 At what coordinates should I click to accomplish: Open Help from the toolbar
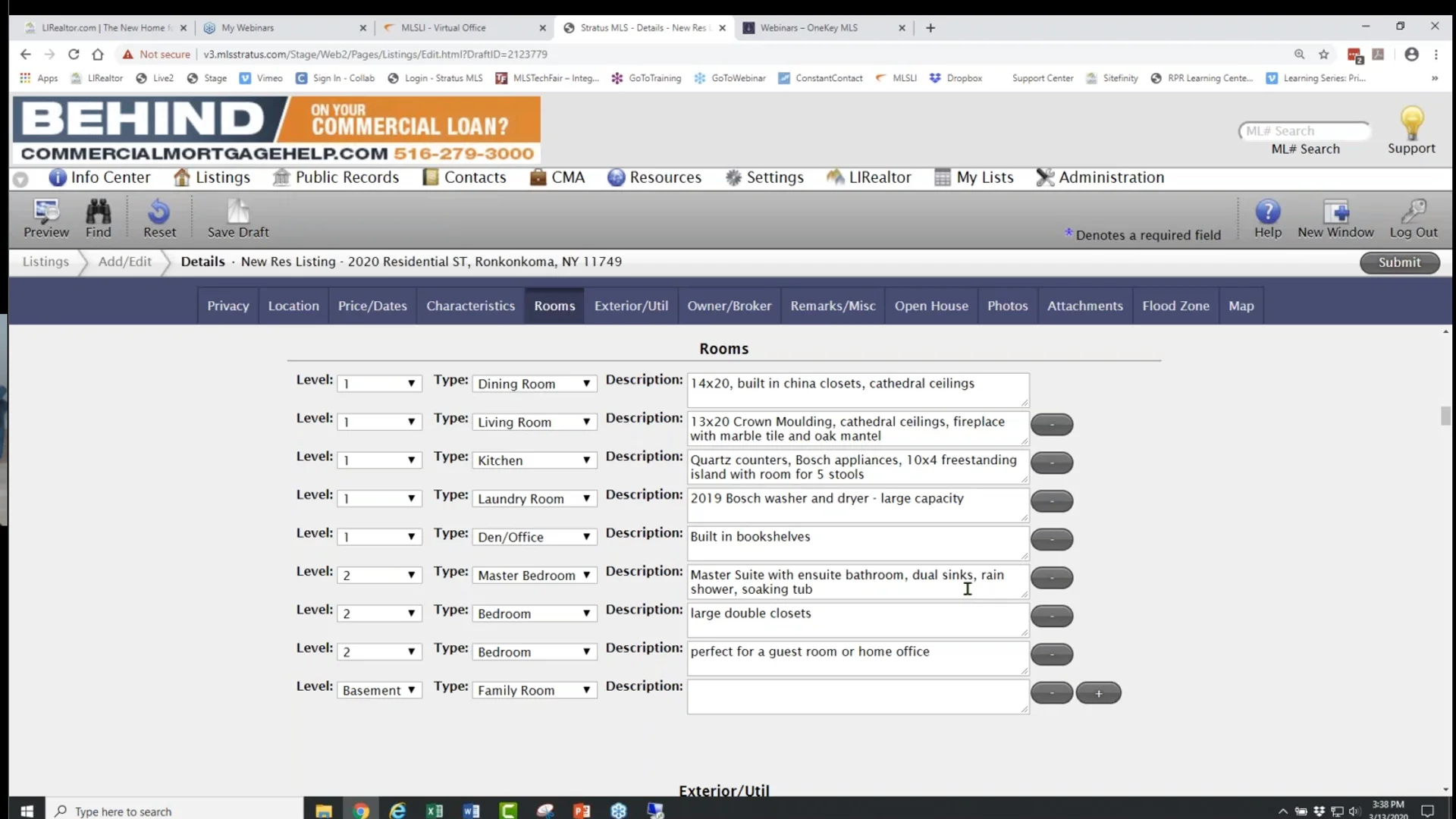tap(1267, 218)
